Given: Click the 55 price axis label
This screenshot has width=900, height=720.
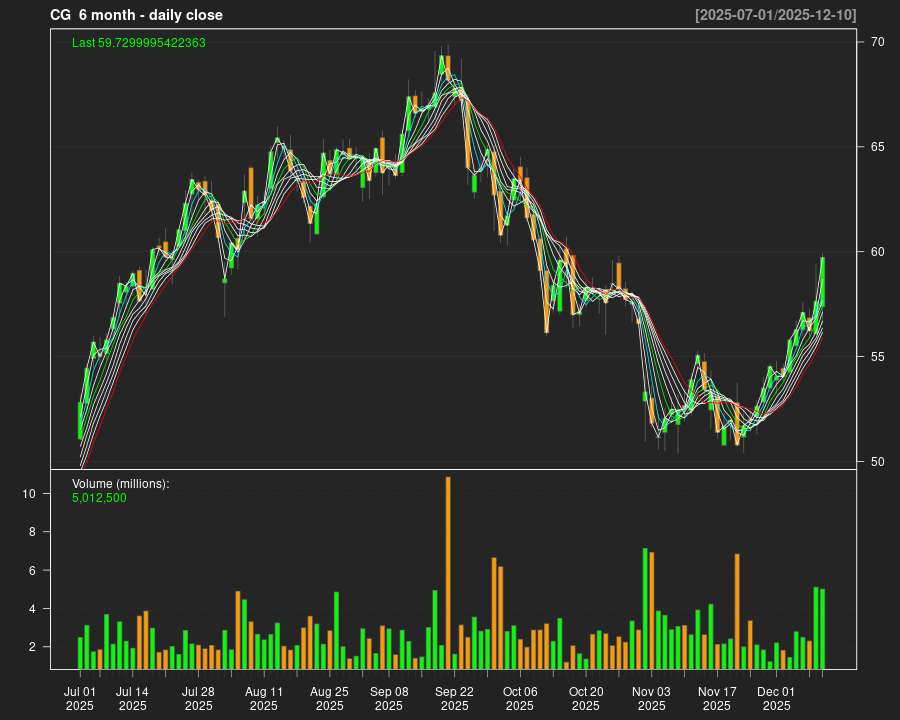Looking at the screenshot, I should (876, 357).
